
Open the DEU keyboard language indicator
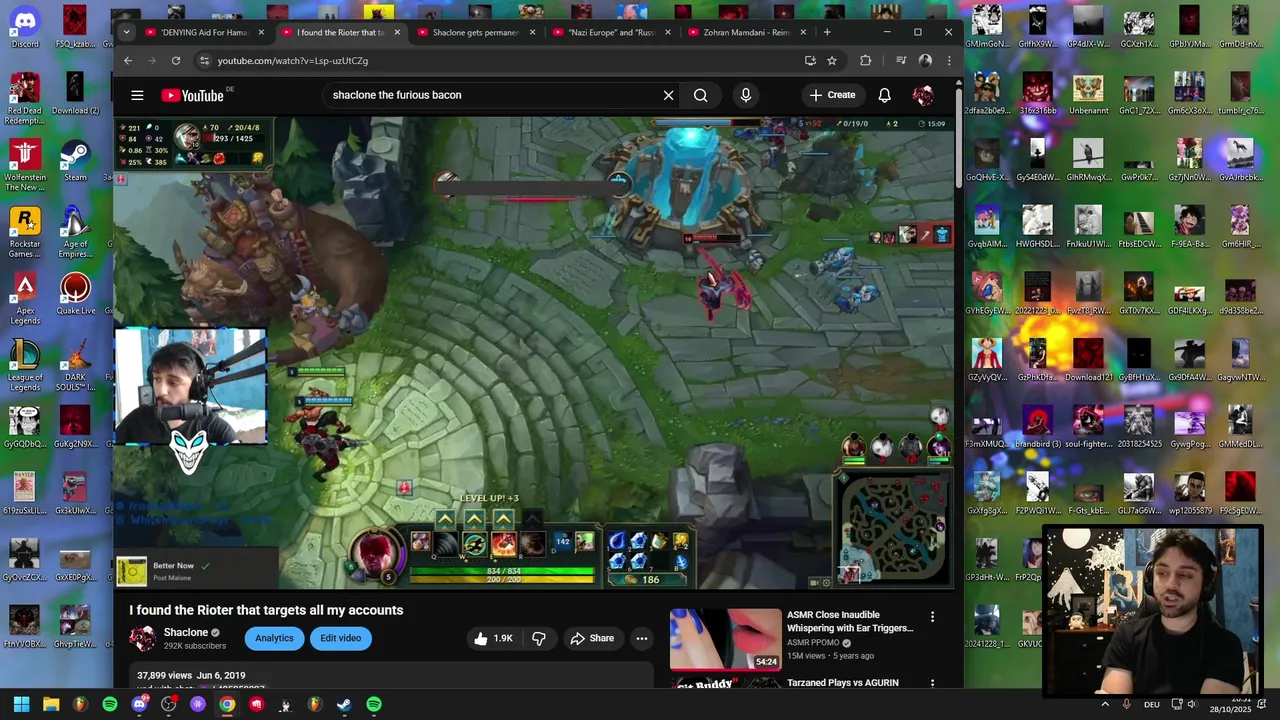pos(1152,704)
